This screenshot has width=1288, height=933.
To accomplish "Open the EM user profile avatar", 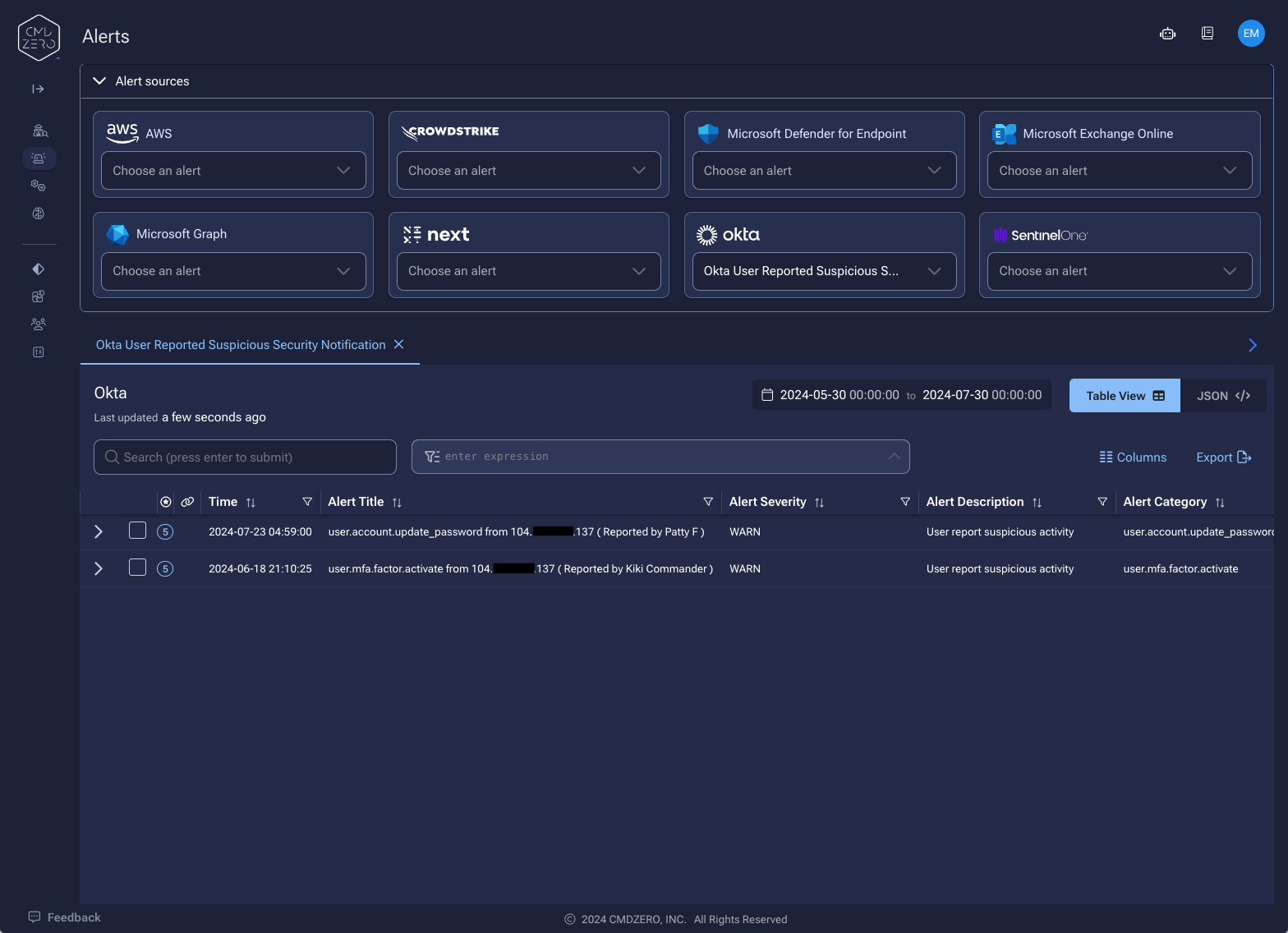I will [x=1251, y=34].
